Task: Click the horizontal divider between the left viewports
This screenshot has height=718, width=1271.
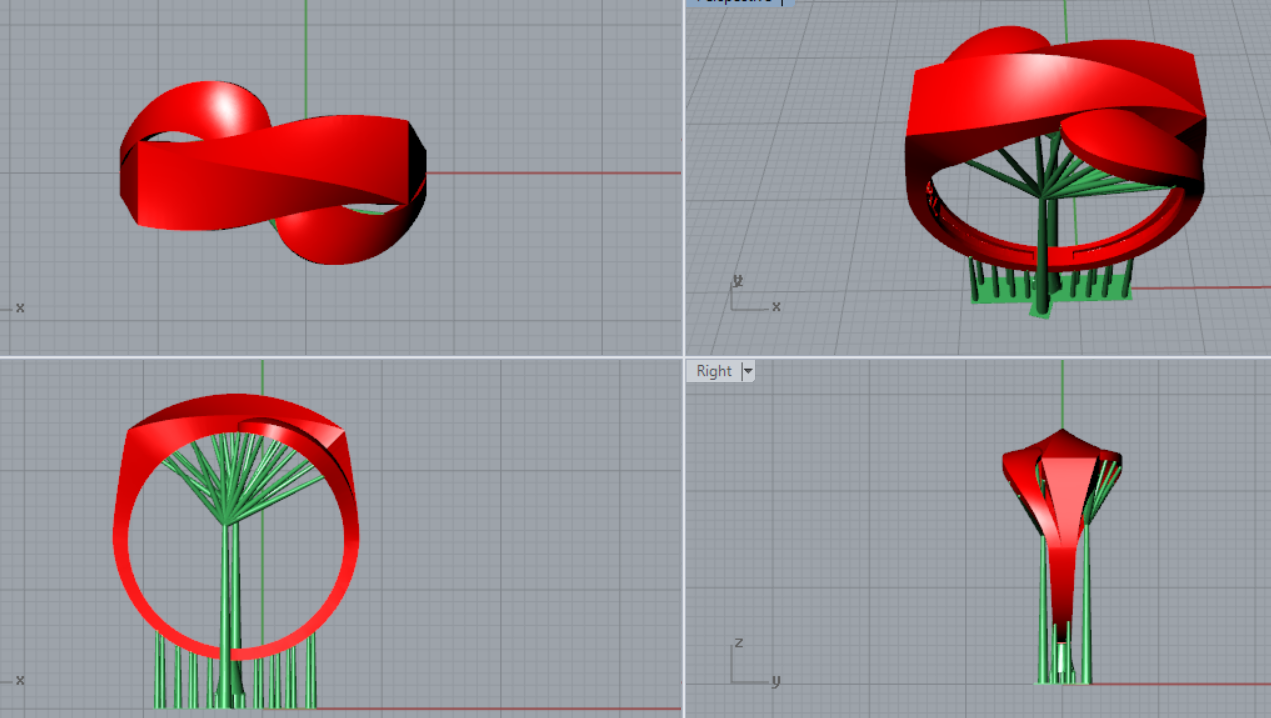Action: [340, 357]
